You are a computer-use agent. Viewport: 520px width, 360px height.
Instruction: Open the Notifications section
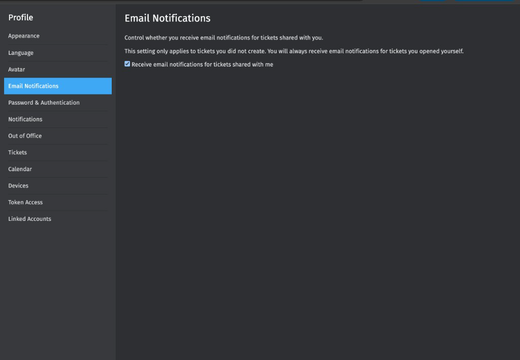(58, 119)
